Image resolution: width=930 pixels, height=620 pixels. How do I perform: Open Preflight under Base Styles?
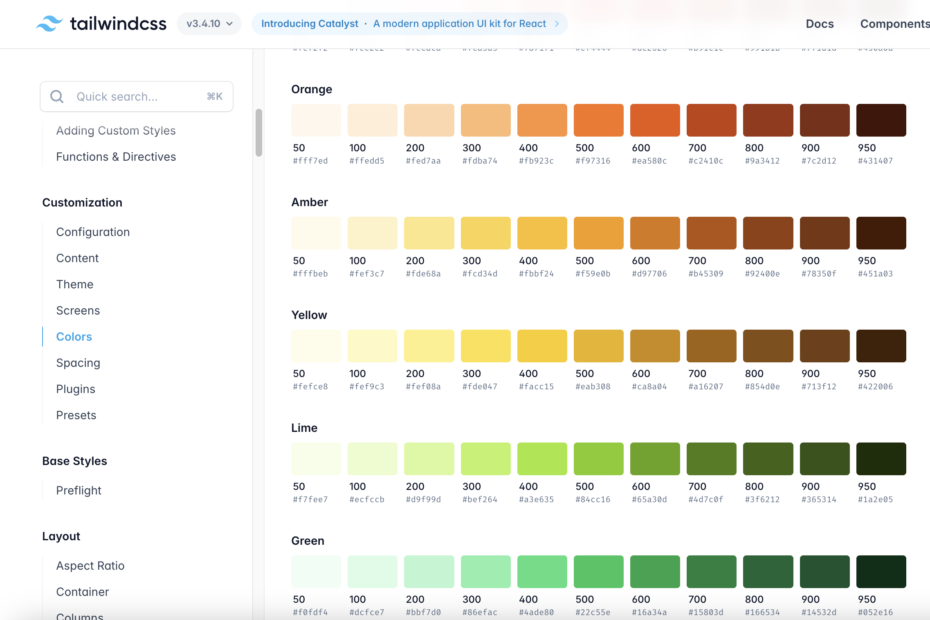[79, 490]
